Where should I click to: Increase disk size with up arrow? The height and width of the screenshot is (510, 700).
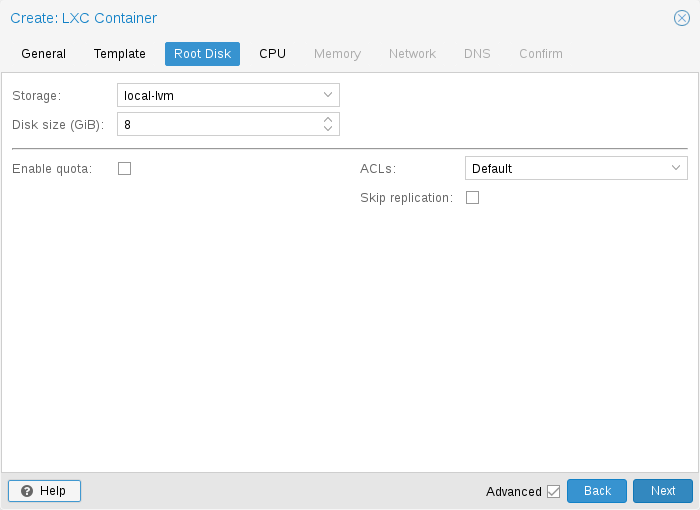point(328,119)
